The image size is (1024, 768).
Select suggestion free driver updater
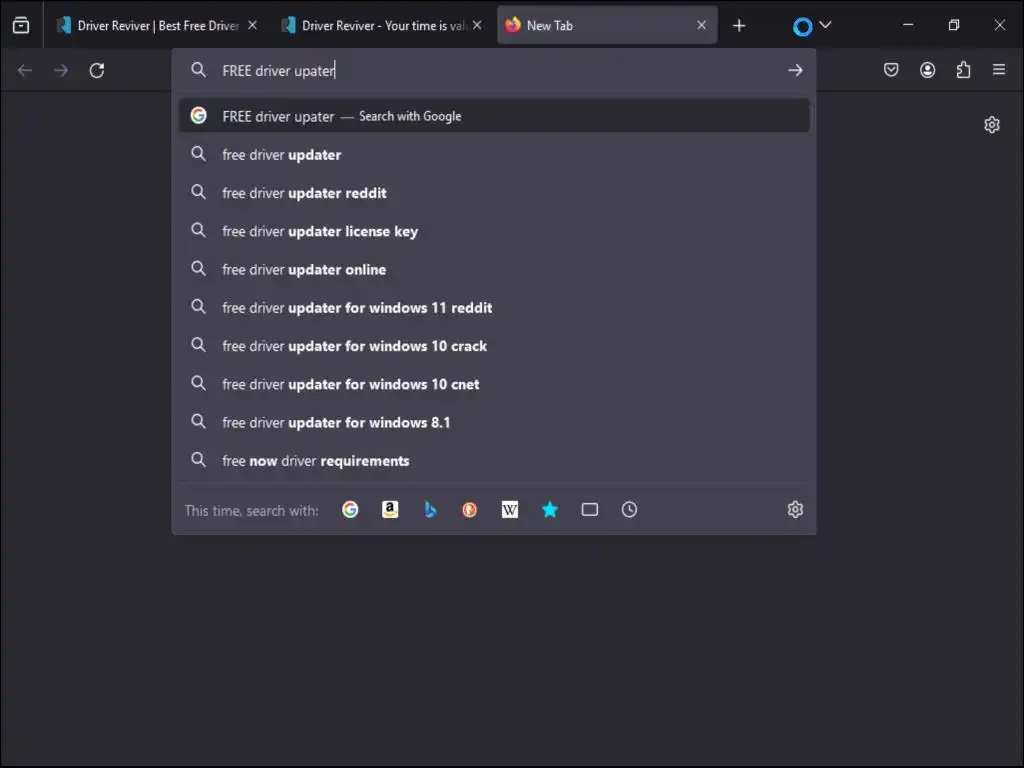494,155
